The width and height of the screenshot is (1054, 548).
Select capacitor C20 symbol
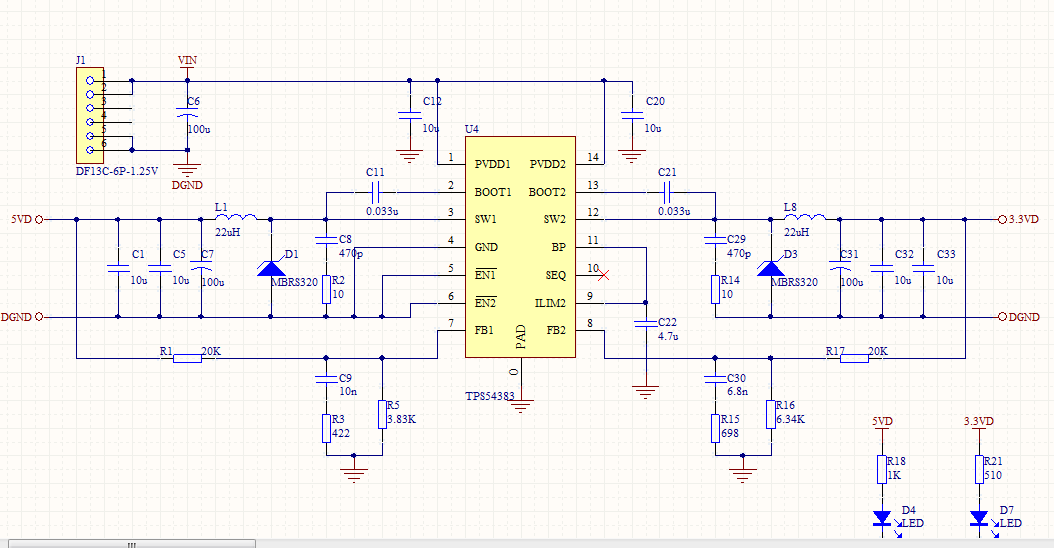632,116
